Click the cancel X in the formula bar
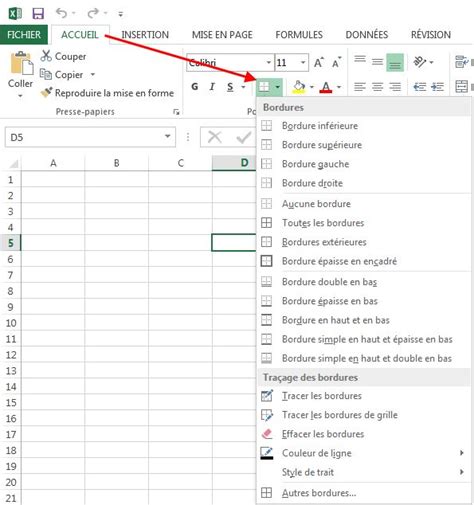 (x=215, y=137)
